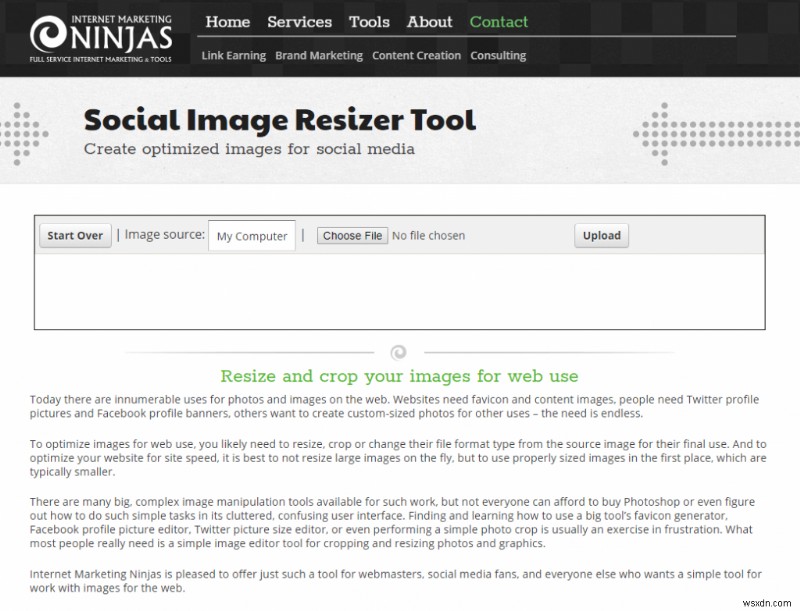Click the circular ornament above the green heading

[400, 353]
